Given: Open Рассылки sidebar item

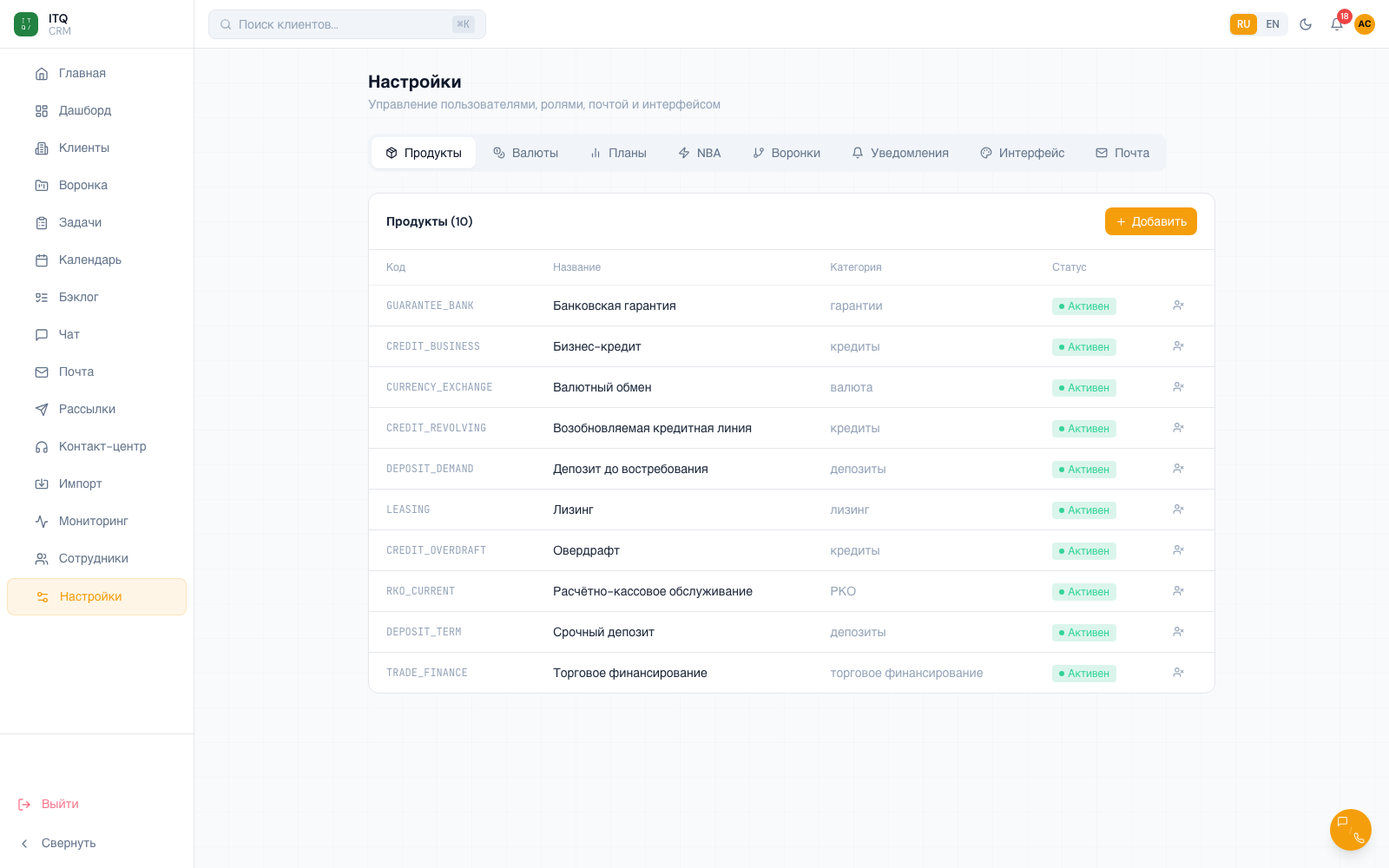Looking at the screenshot, I should click(x=96, y=409).
